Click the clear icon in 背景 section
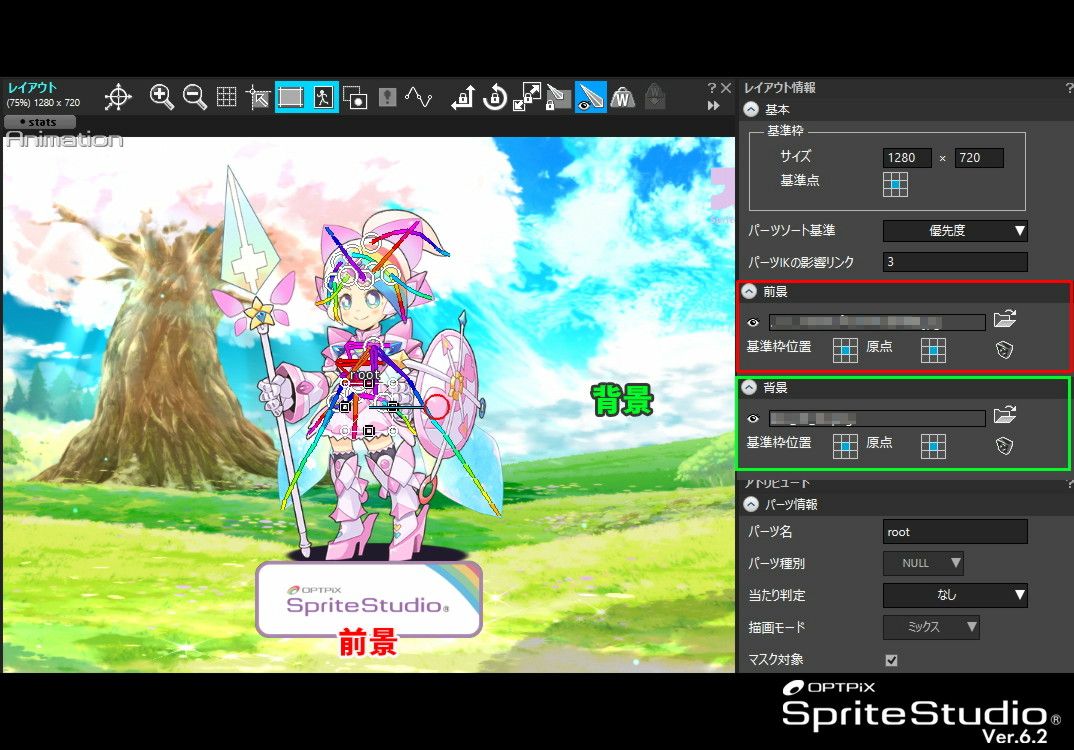The height and width of the screenshot is (750, 1074). pos(1005,446)
